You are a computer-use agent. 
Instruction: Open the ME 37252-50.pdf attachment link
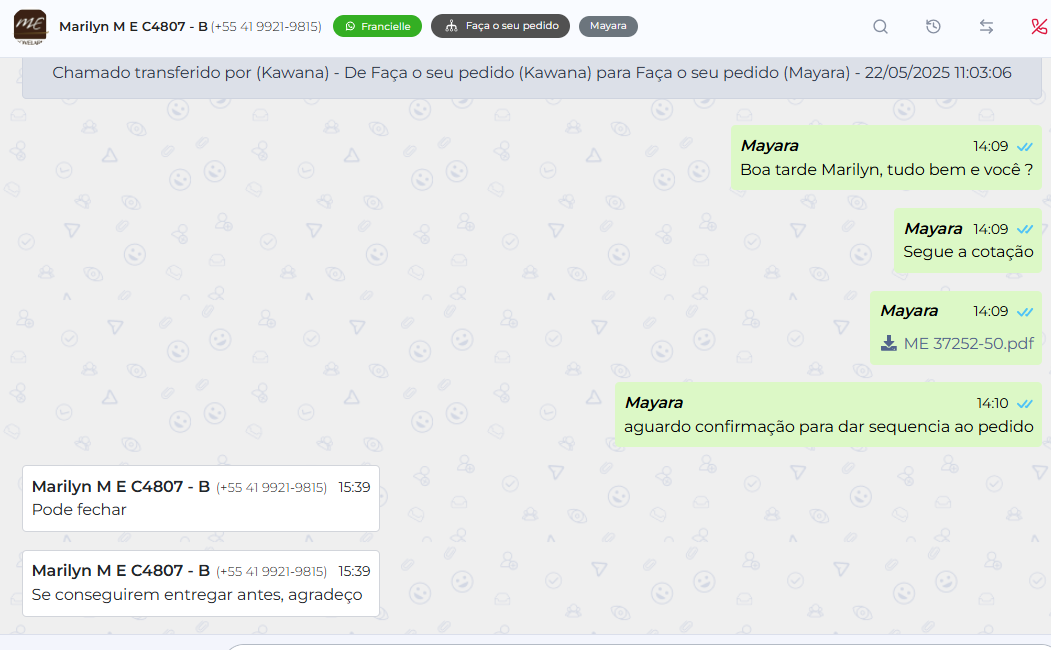point(968,344)
